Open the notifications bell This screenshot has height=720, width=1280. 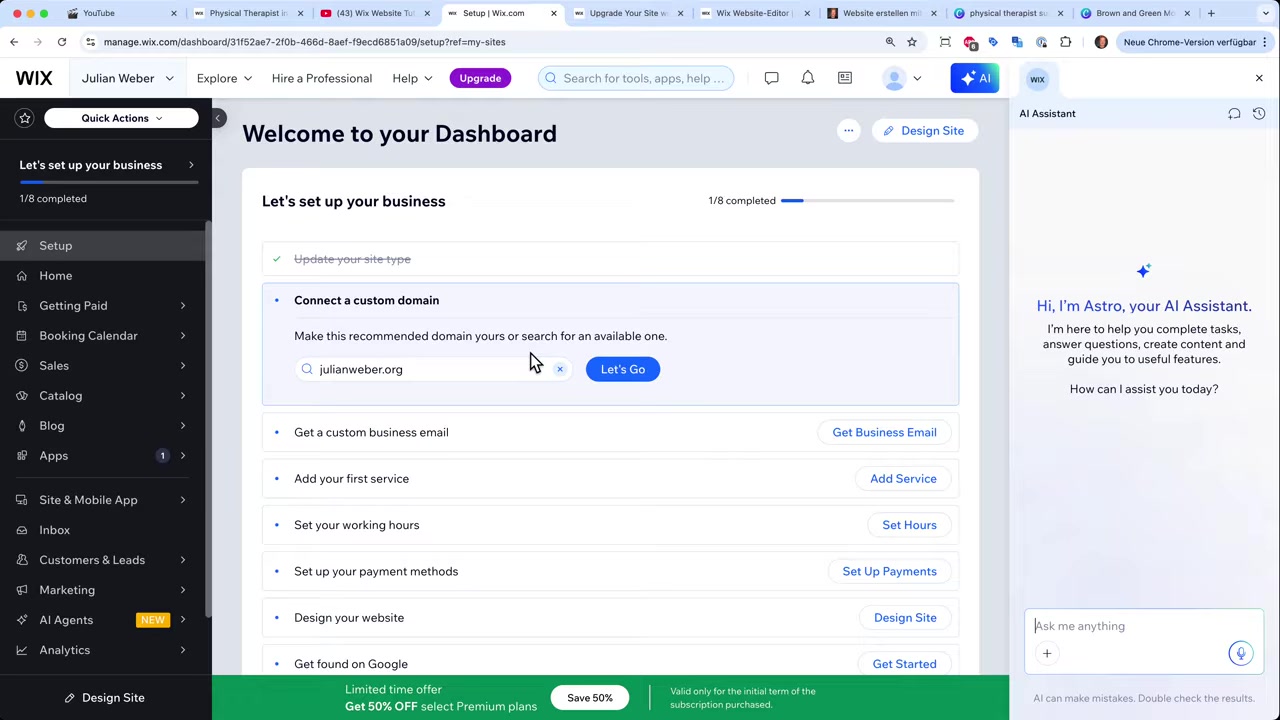point(808,78)
